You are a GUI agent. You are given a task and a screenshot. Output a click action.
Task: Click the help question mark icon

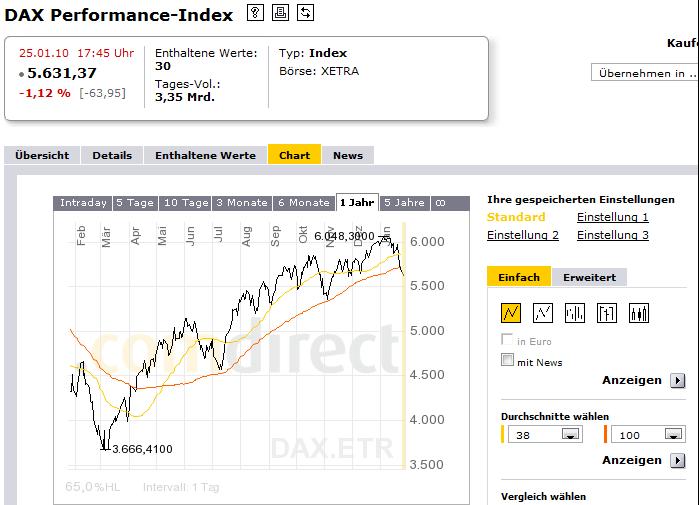[255, 12]
